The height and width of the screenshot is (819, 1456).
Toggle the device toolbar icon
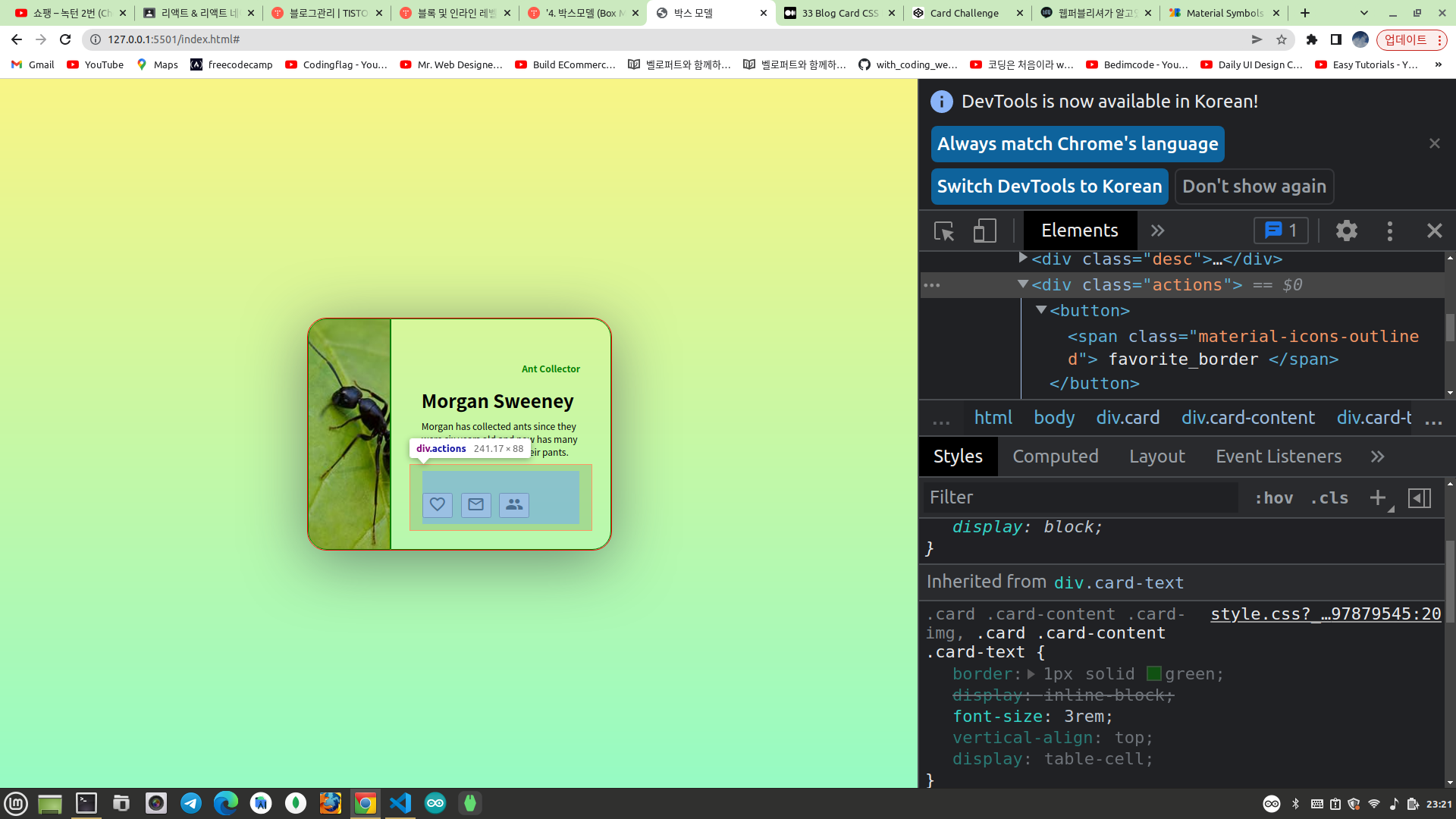click(x=984, y=231)
